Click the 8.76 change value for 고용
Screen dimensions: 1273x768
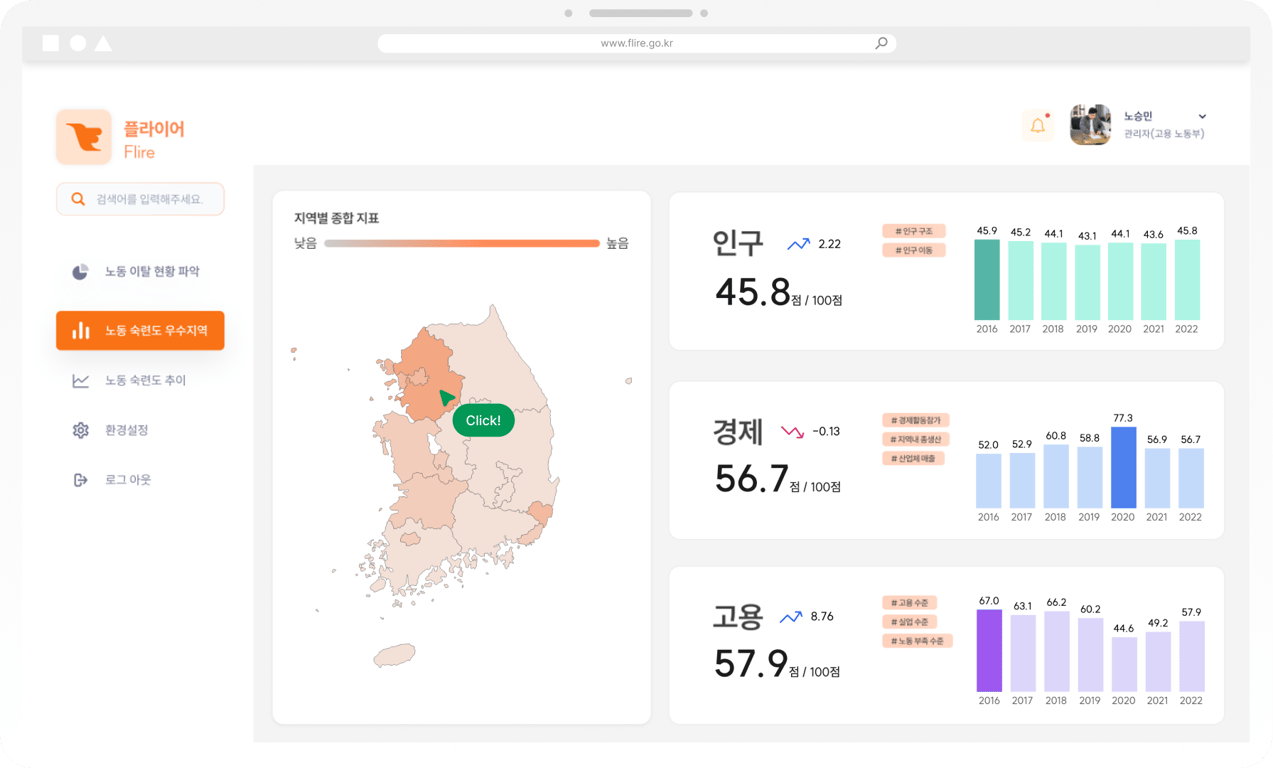(x=822, y=617)
